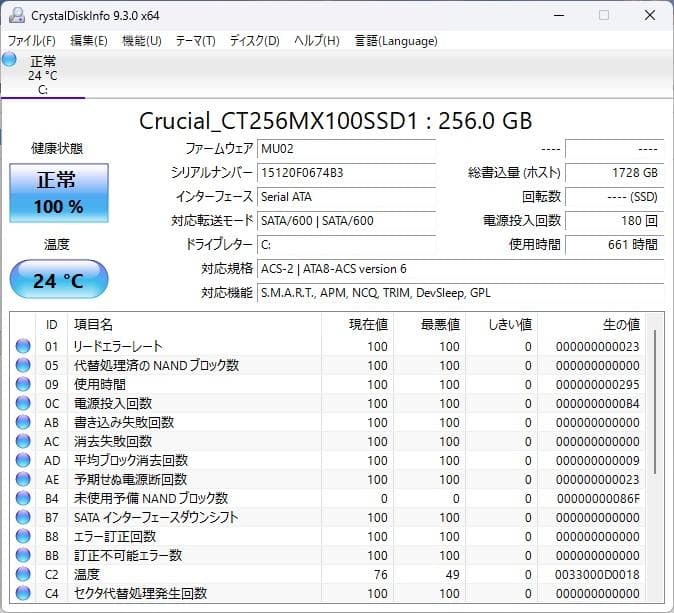Click current value 76 in C2 温度 row
674x613 pixels.
381,574
